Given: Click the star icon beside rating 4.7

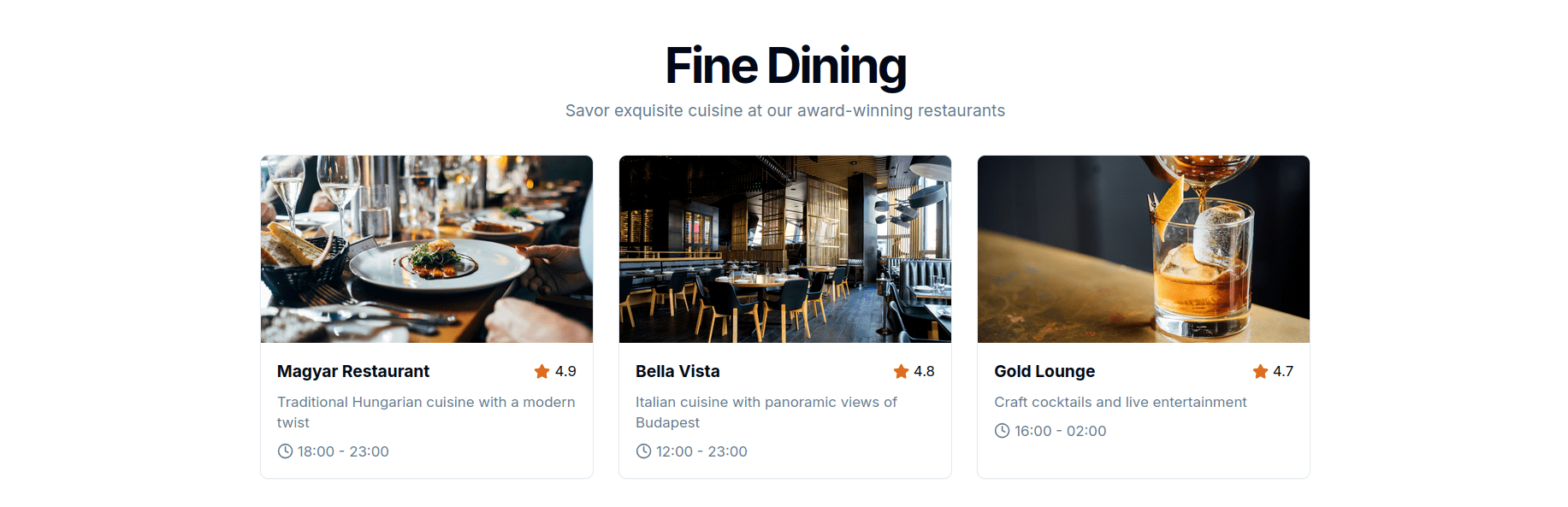Looking at the screenshot, I should (x=1260, y=371).
